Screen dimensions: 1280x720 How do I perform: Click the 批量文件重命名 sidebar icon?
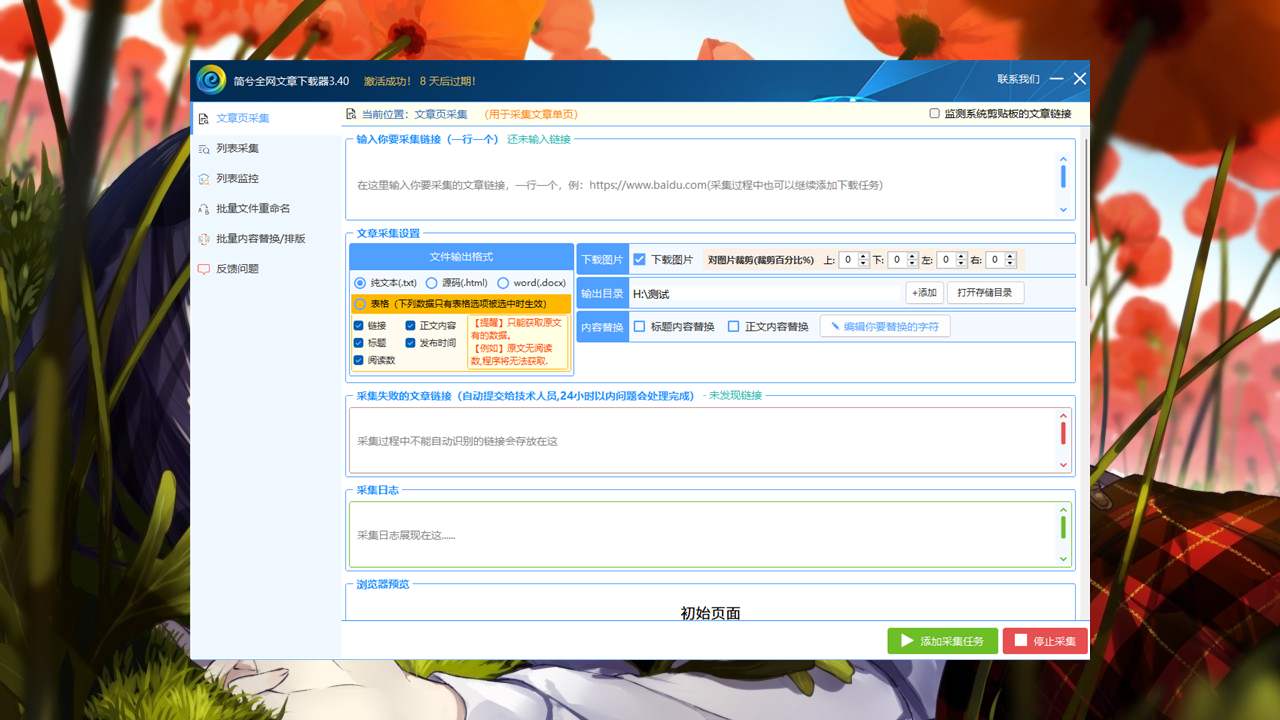point(204,208)
